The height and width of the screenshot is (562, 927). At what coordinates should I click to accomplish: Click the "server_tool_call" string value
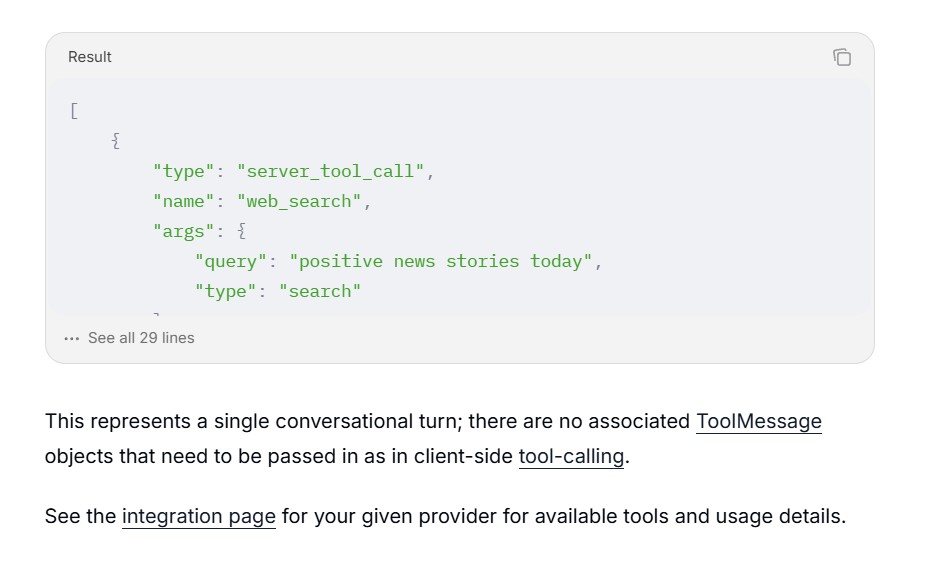[x=330, y=171]
